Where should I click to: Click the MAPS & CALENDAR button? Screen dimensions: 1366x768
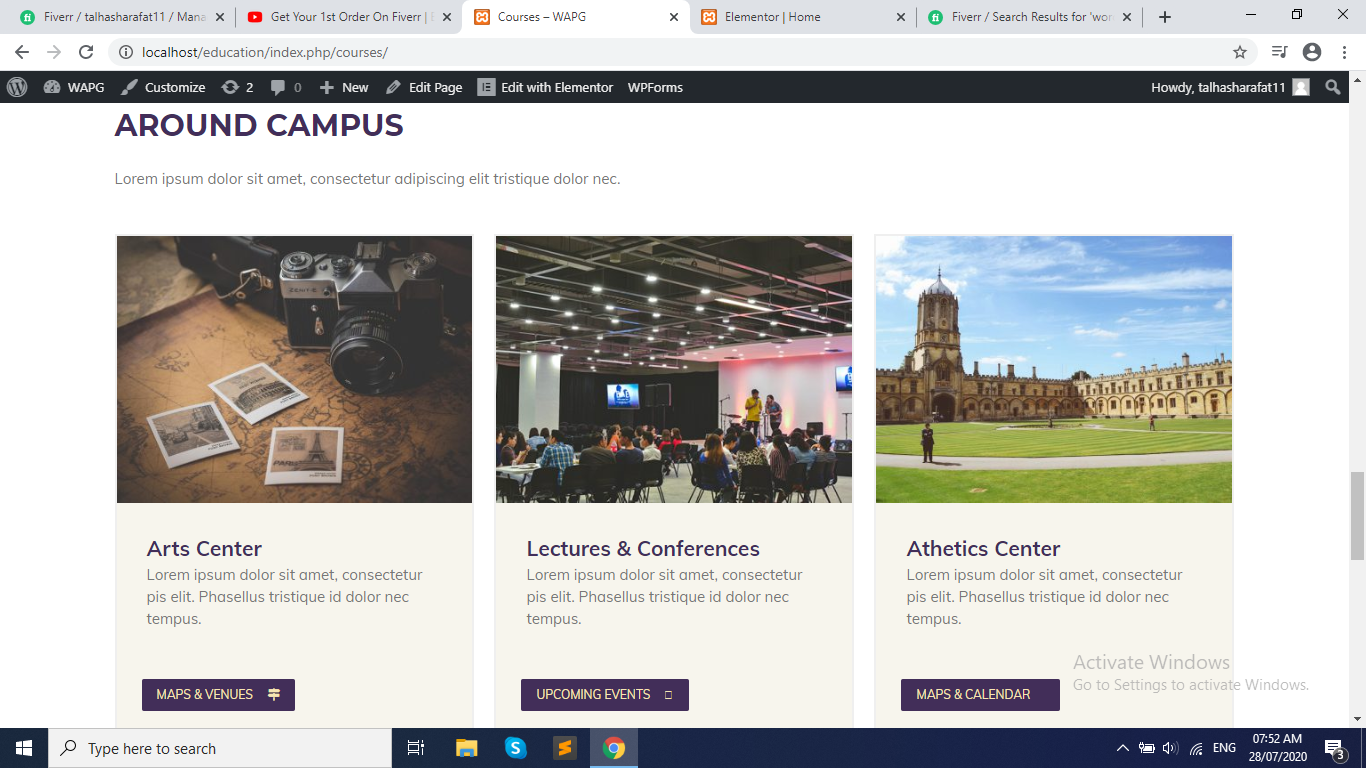(x=979, y=694)
